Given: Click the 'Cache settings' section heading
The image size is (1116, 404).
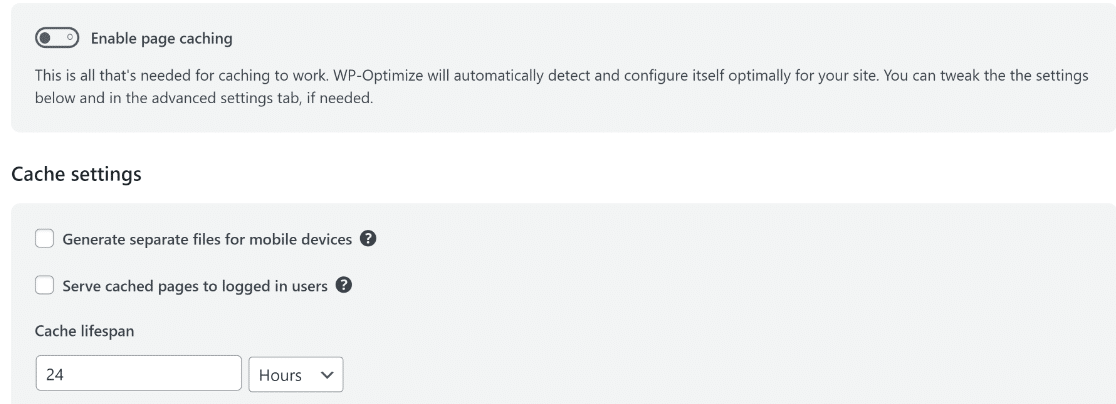Looking at the screenshot, I should [x=76, y=174].
